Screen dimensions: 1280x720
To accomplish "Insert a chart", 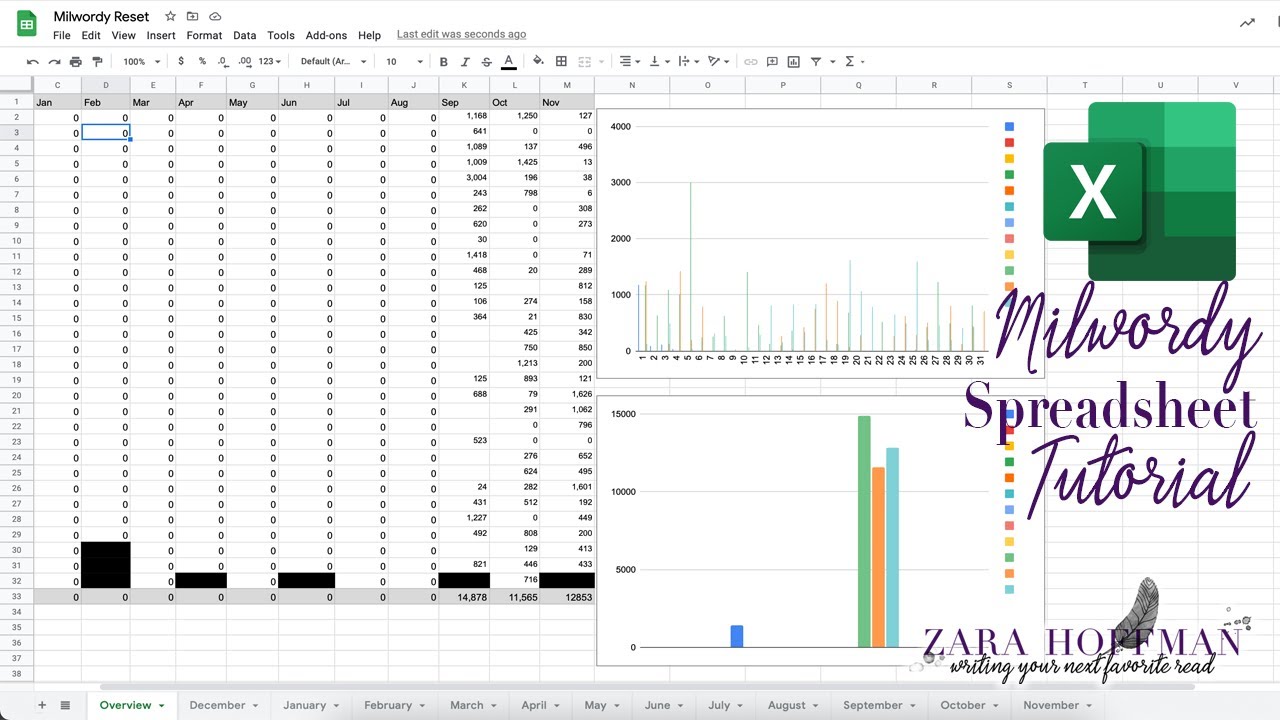I will tap(793, 62).
